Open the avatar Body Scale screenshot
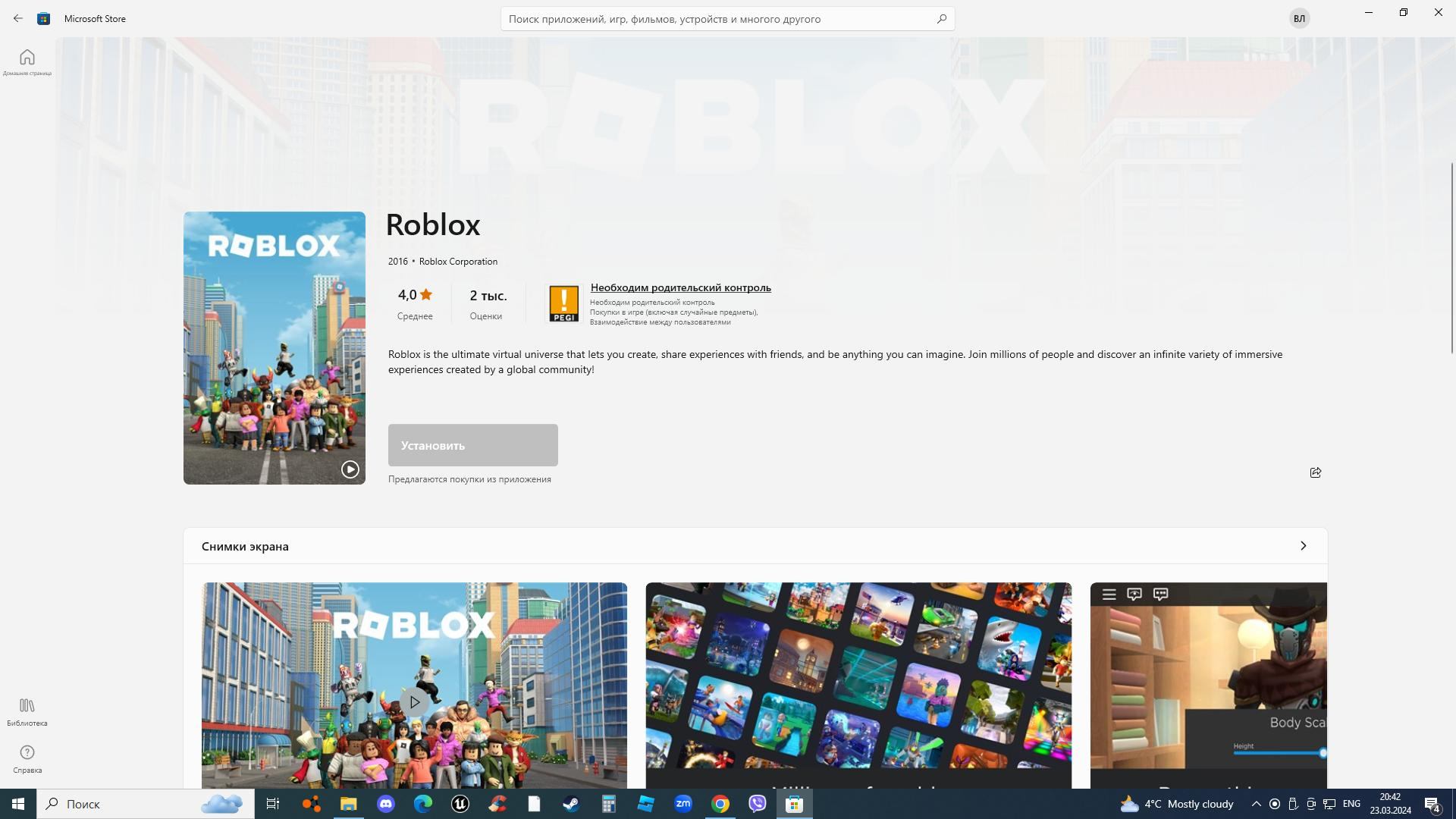Viewport: 1456px width, 819px height. pyautogui.click(x=1209, y=686)
